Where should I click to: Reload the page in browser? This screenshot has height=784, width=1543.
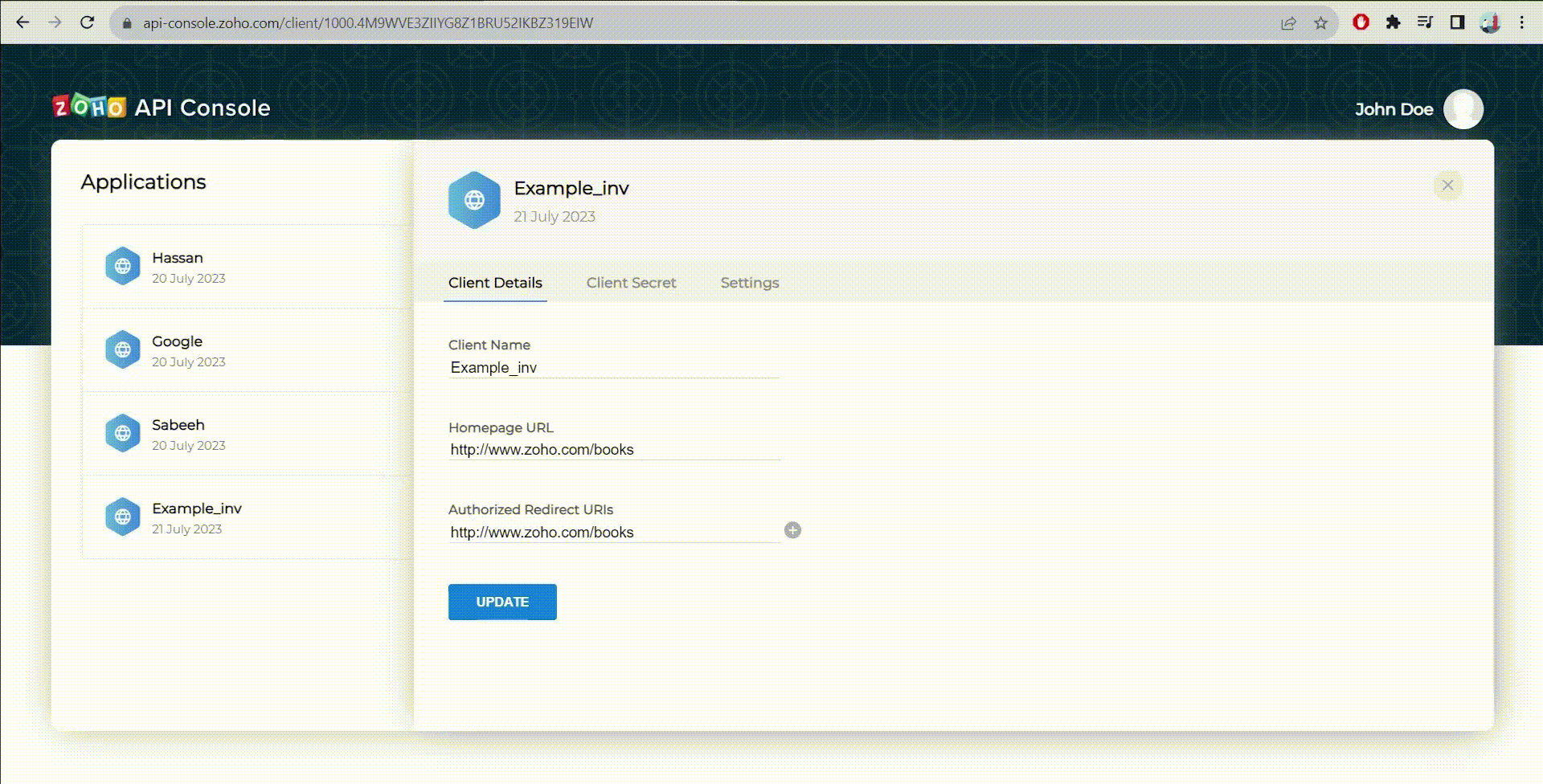(x=88, y=22)
